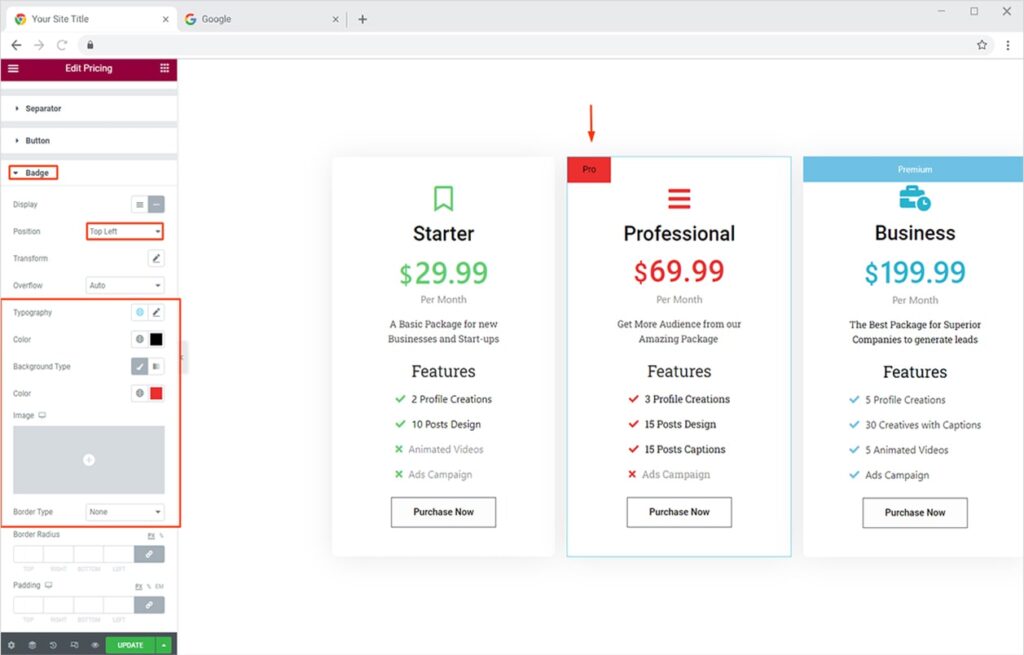Viewport: 1024px width, 655px height.
Task: Click the Typography global globe icon
Action: pos(140,313)
